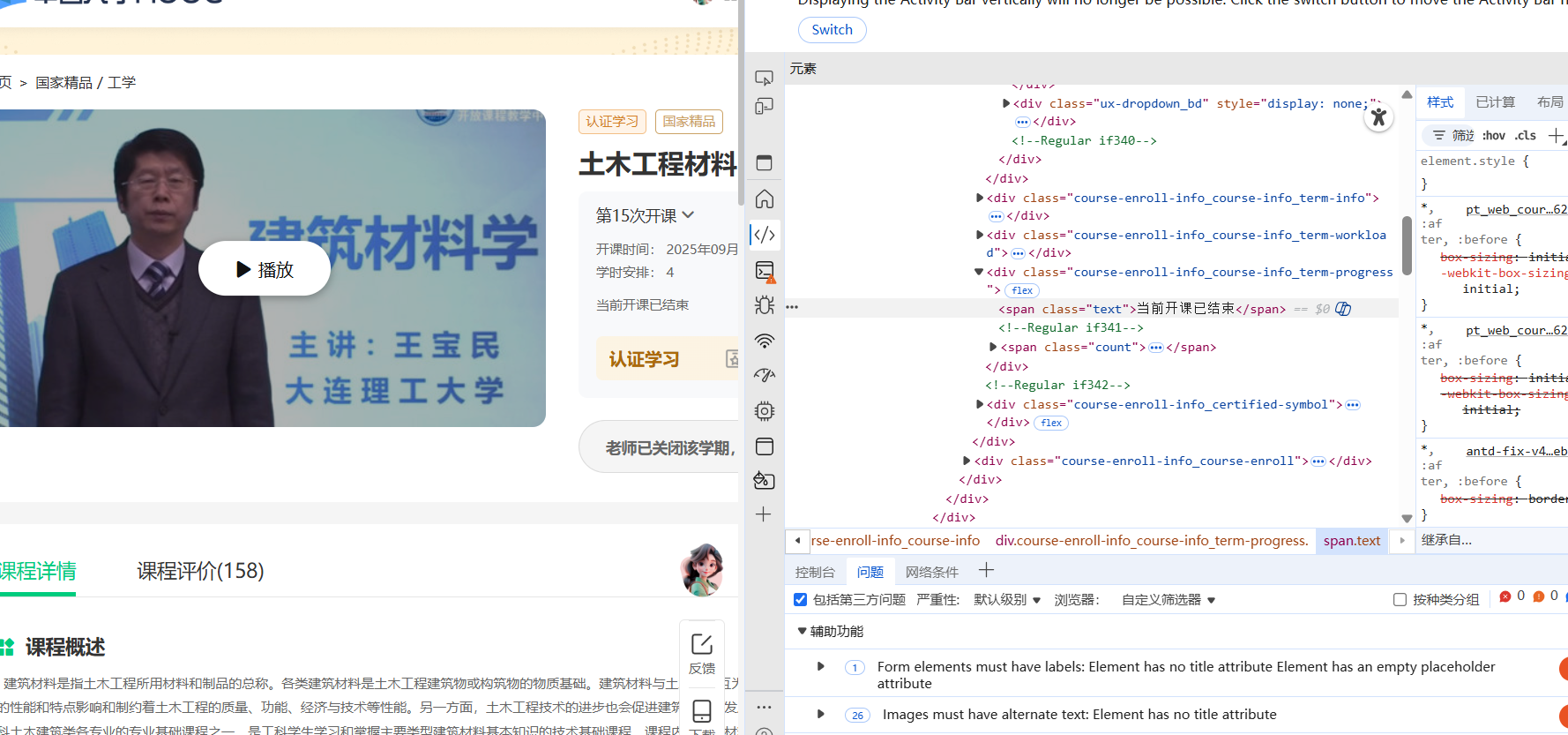Viewport: 1568px width, 735px height.
Task: Collapse the 辅助功能 issues section
Action: point(802,631)
